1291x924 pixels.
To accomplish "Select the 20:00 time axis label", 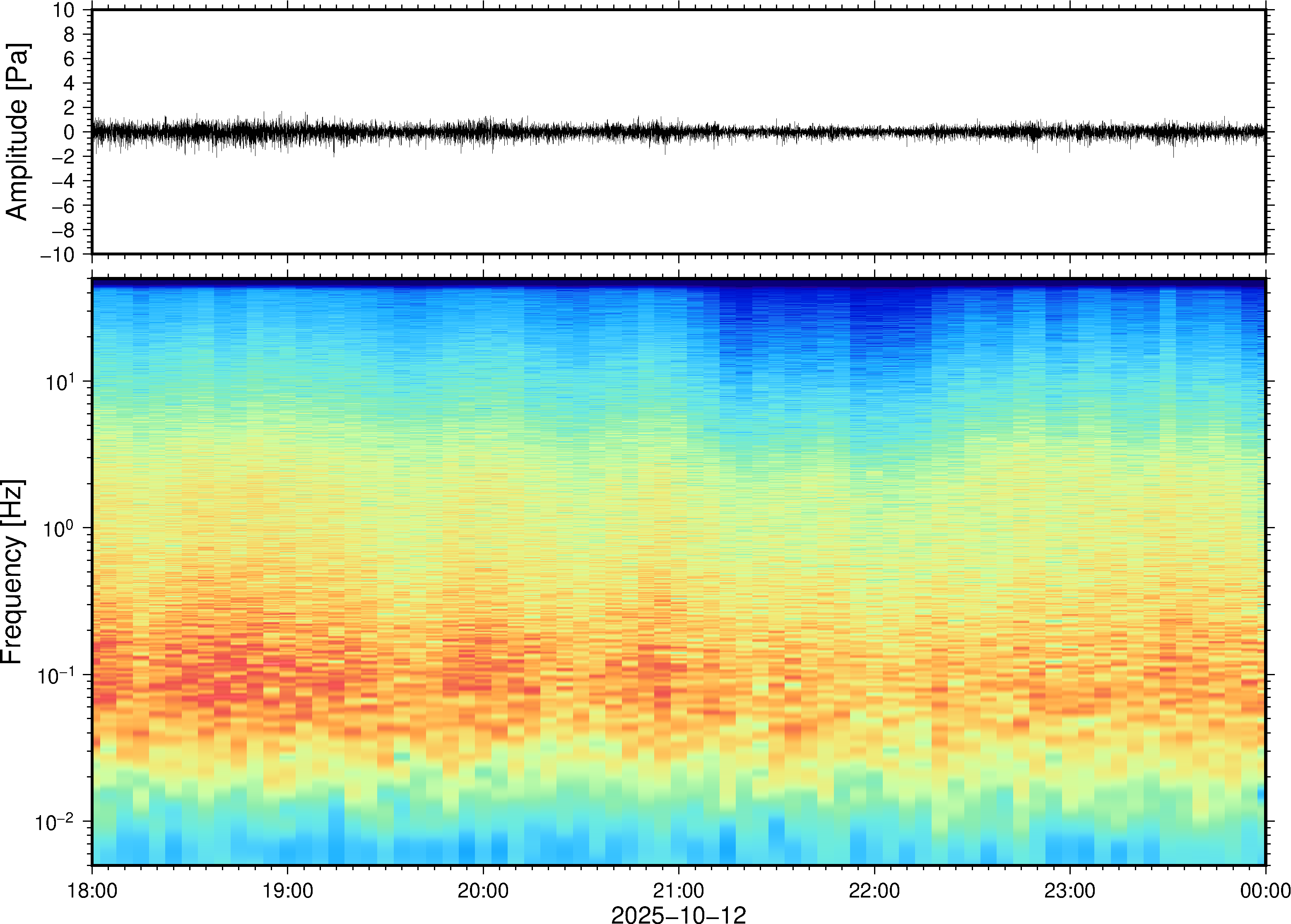I will tap(483, 890).
